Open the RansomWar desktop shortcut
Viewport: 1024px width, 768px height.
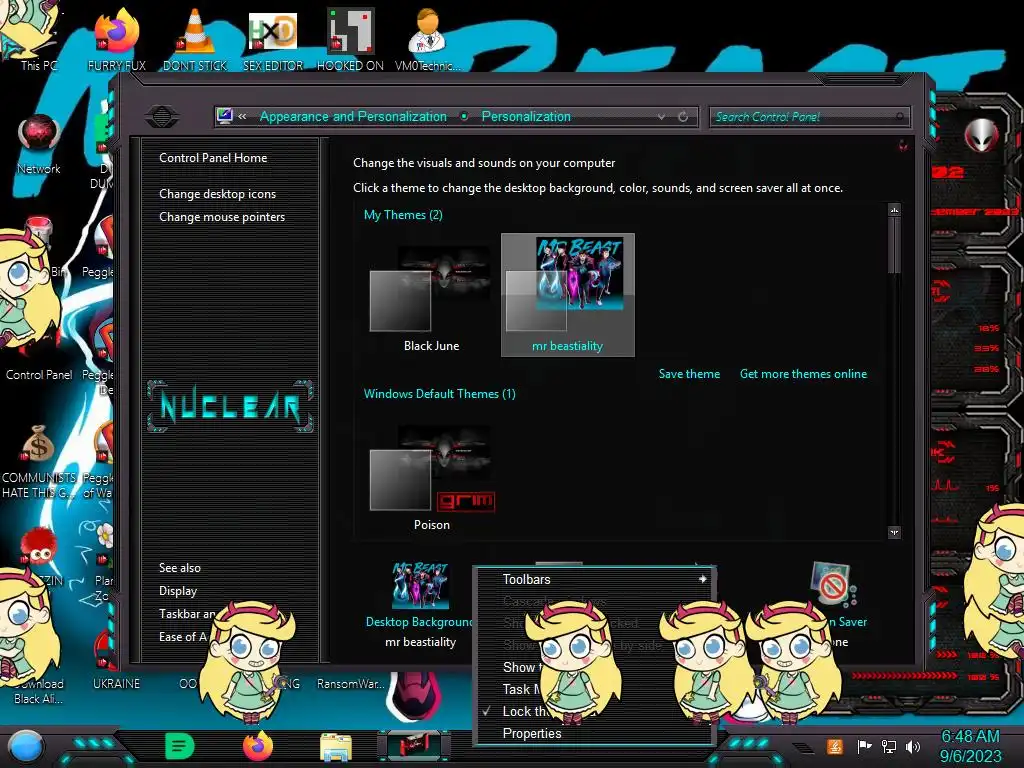coord(351,684)
